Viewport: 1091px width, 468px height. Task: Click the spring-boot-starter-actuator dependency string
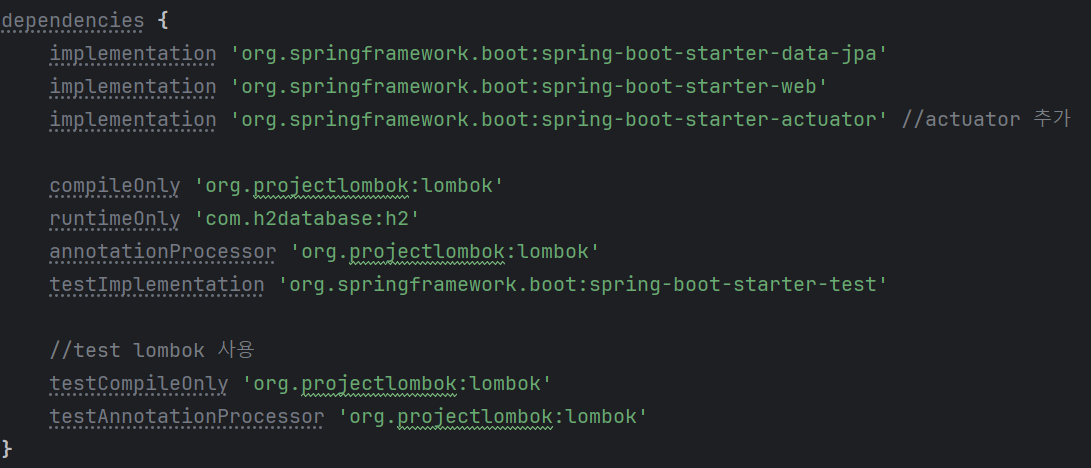[x=559, y=120]
